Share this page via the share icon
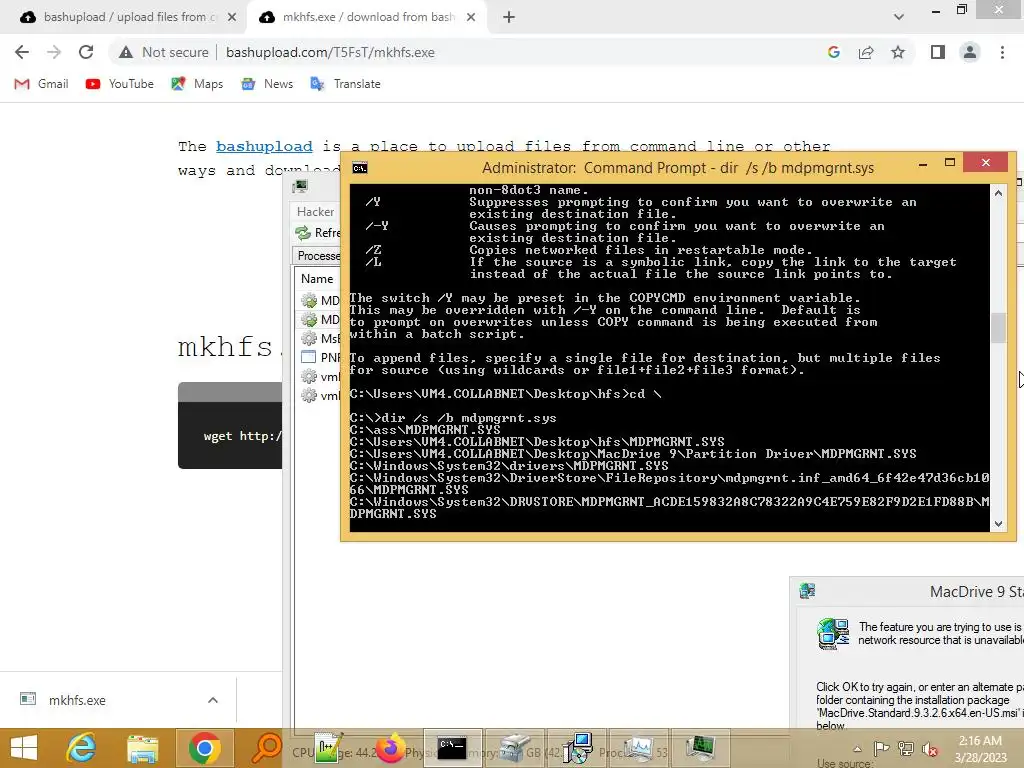 866,52
